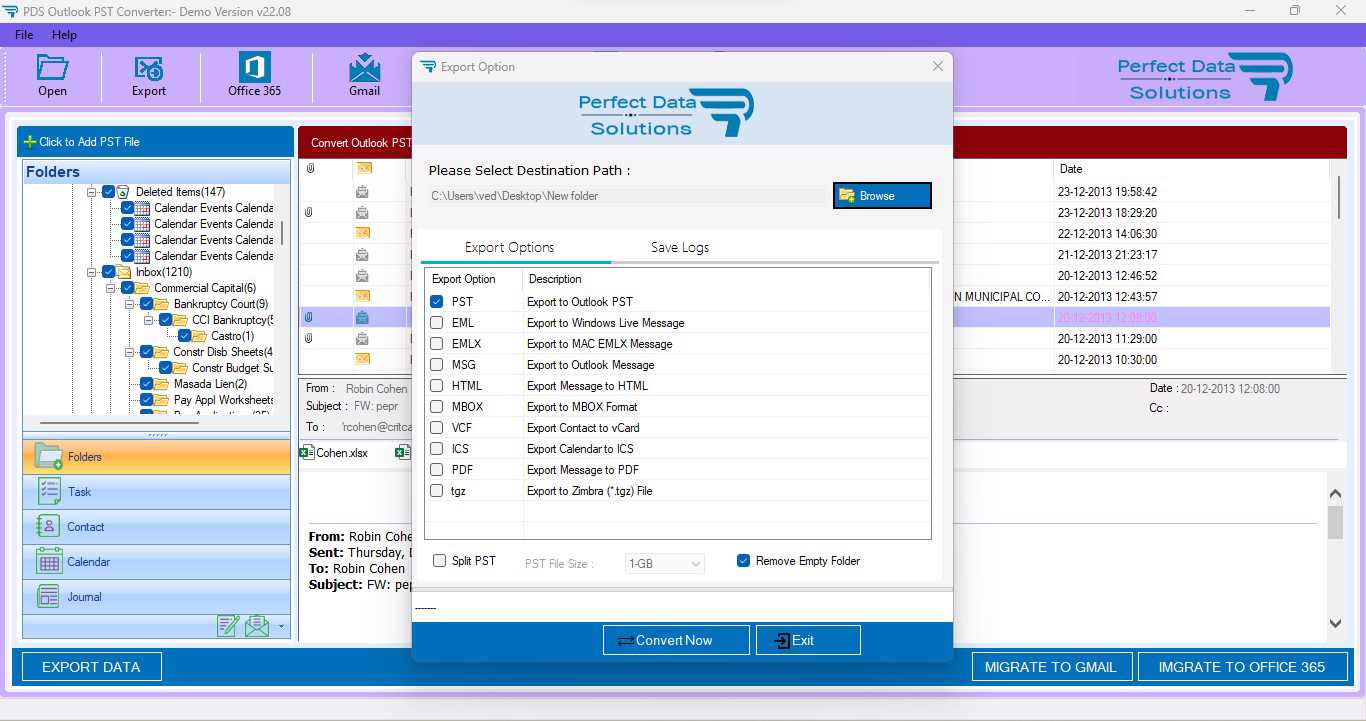Screen dimensions: 1366x721
Task: Open the PST File Size dropdown
Action: (x=665, y=564)
